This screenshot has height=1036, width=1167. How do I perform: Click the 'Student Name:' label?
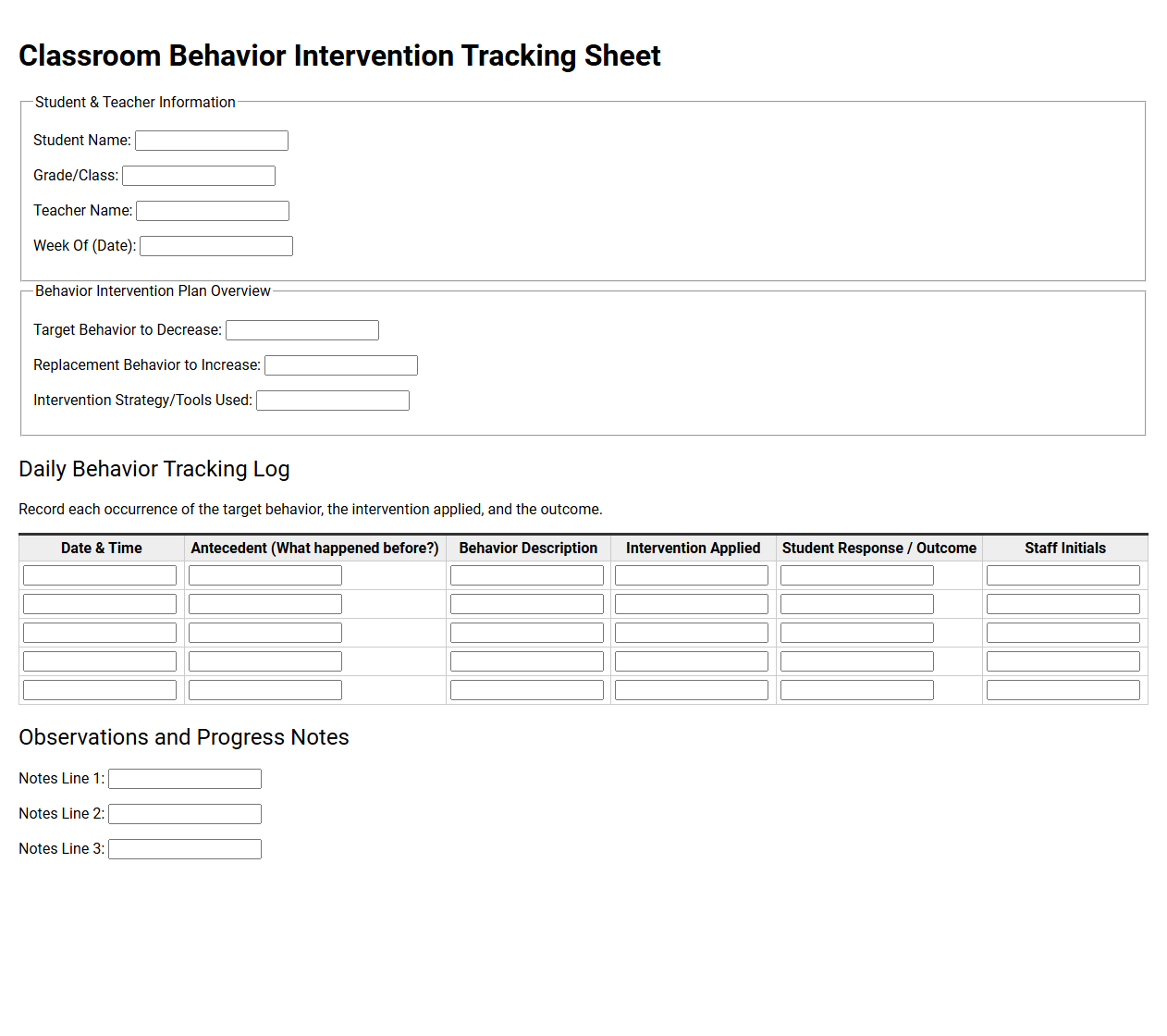82,141
